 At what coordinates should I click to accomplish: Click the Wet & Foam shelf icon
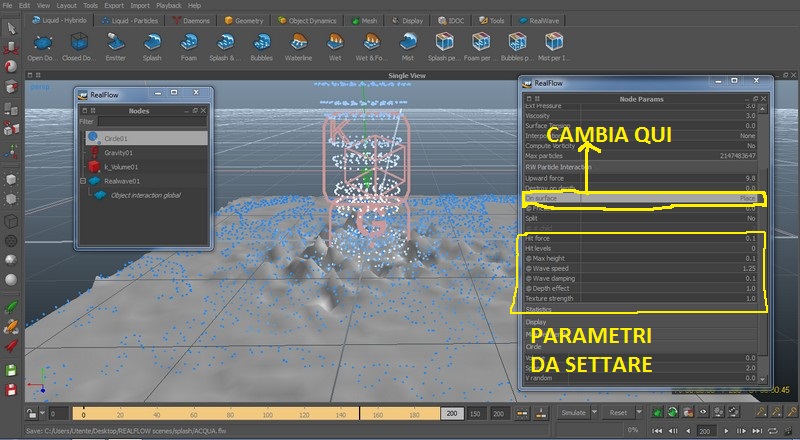tap(371, 42)
